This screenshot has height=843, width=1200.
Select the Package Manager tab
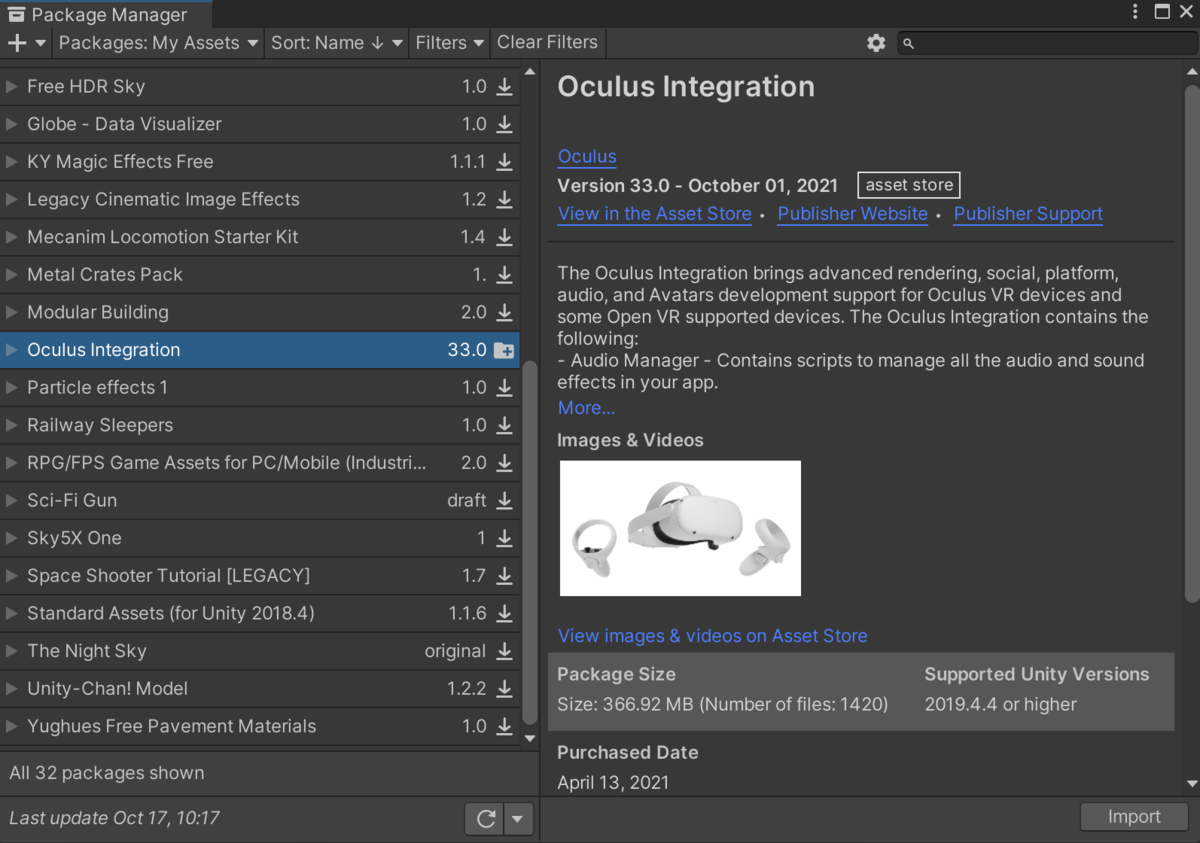point(106,15)
